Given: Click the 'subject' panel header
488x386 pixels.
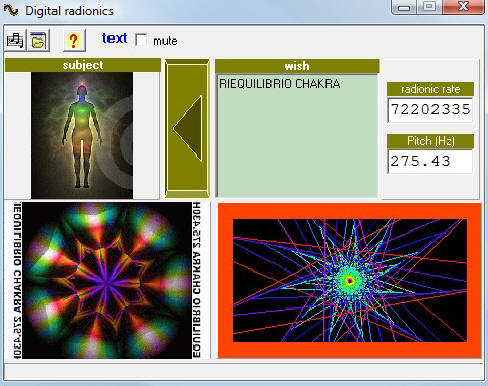Looking at the screenshot, I should click(x=83, y=65).
